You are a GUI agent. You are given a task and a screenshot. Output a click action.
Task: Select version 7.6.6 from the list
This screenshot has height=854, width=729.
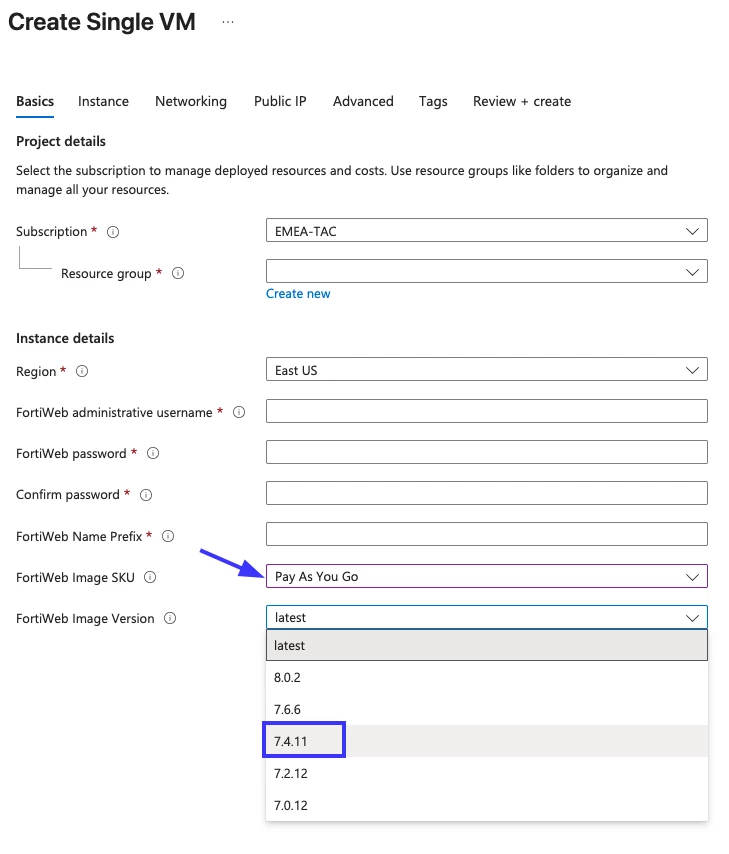[x=487, y=710]
